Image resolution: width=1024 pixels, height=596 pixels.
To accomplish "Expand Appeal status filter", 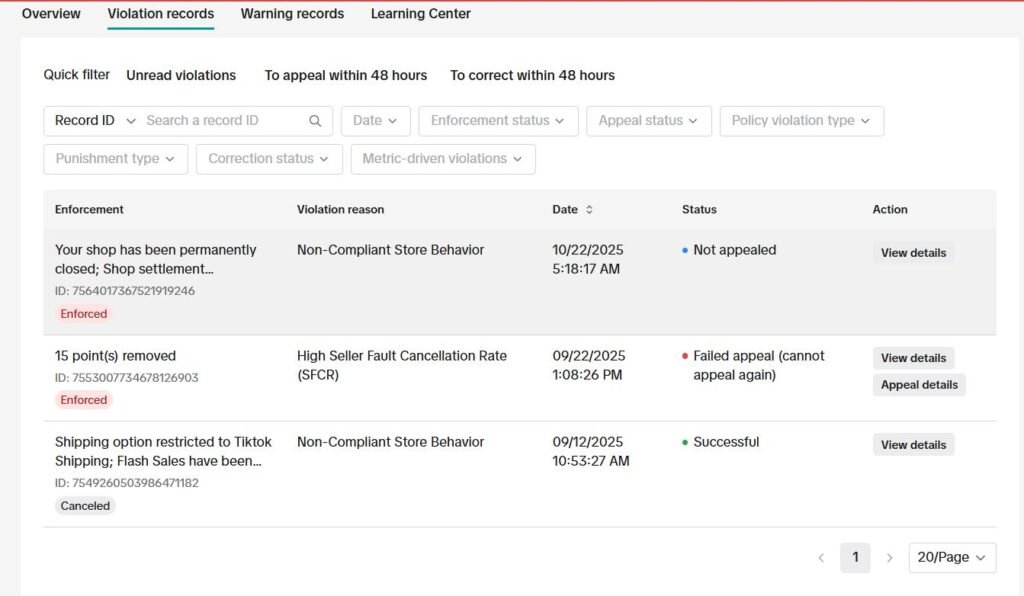I will click(x=648, y=121).
